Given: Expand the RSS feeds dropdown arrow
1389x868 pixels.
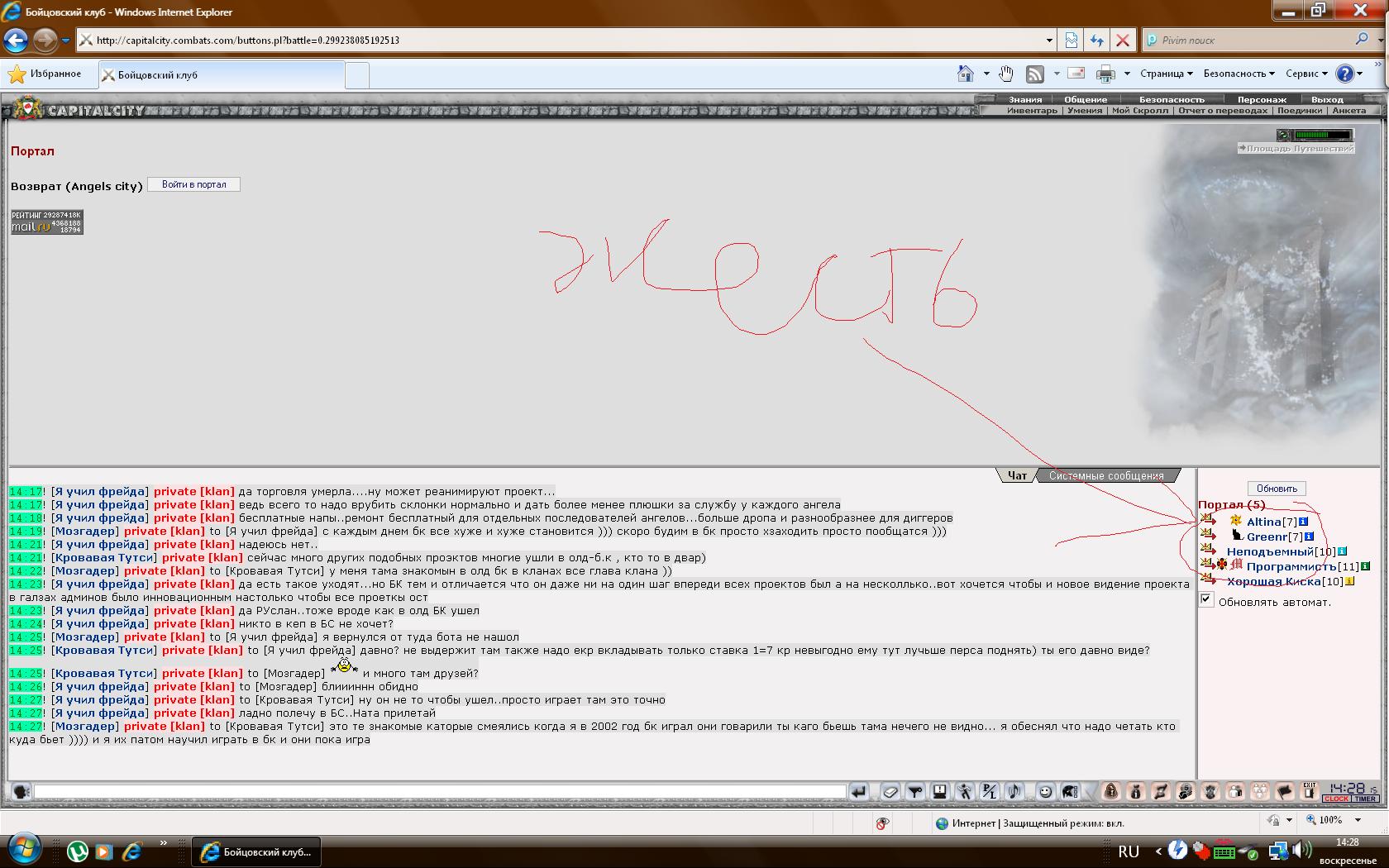Looking at the screenshot, I should click(x=1057, y=74).
